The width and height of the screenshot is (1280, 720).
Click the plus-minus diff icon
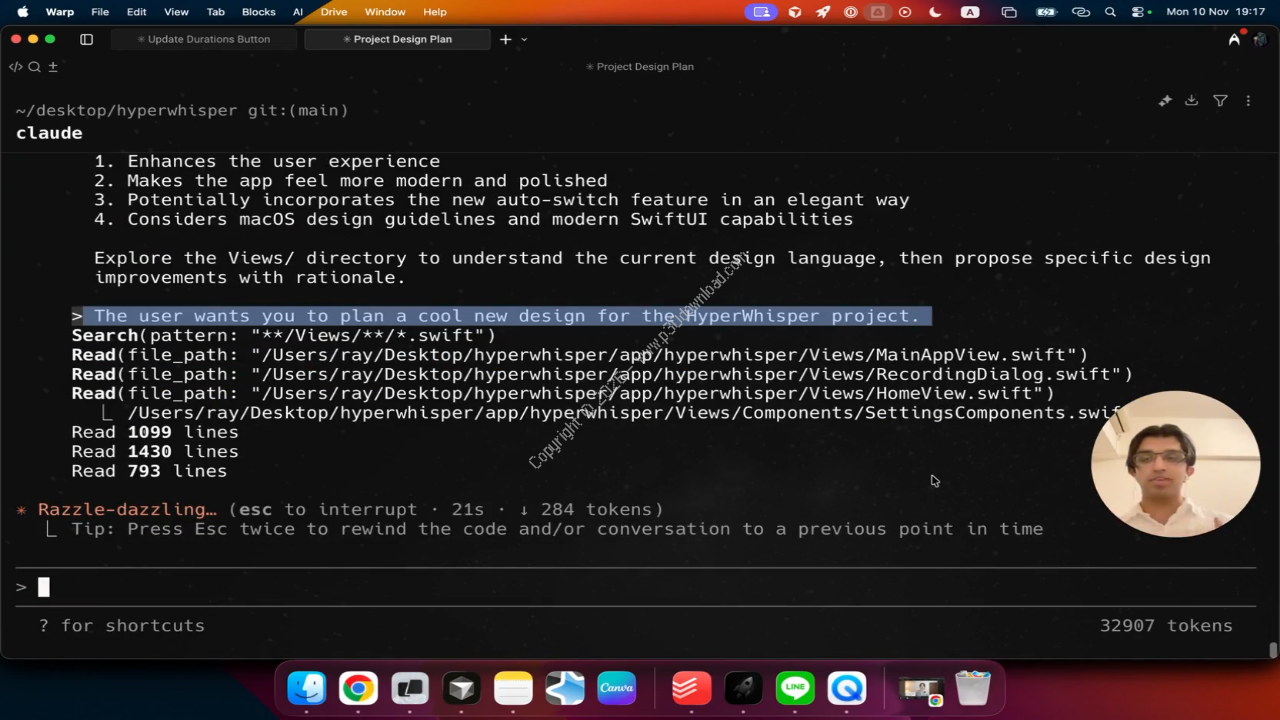tap(53, 67)
